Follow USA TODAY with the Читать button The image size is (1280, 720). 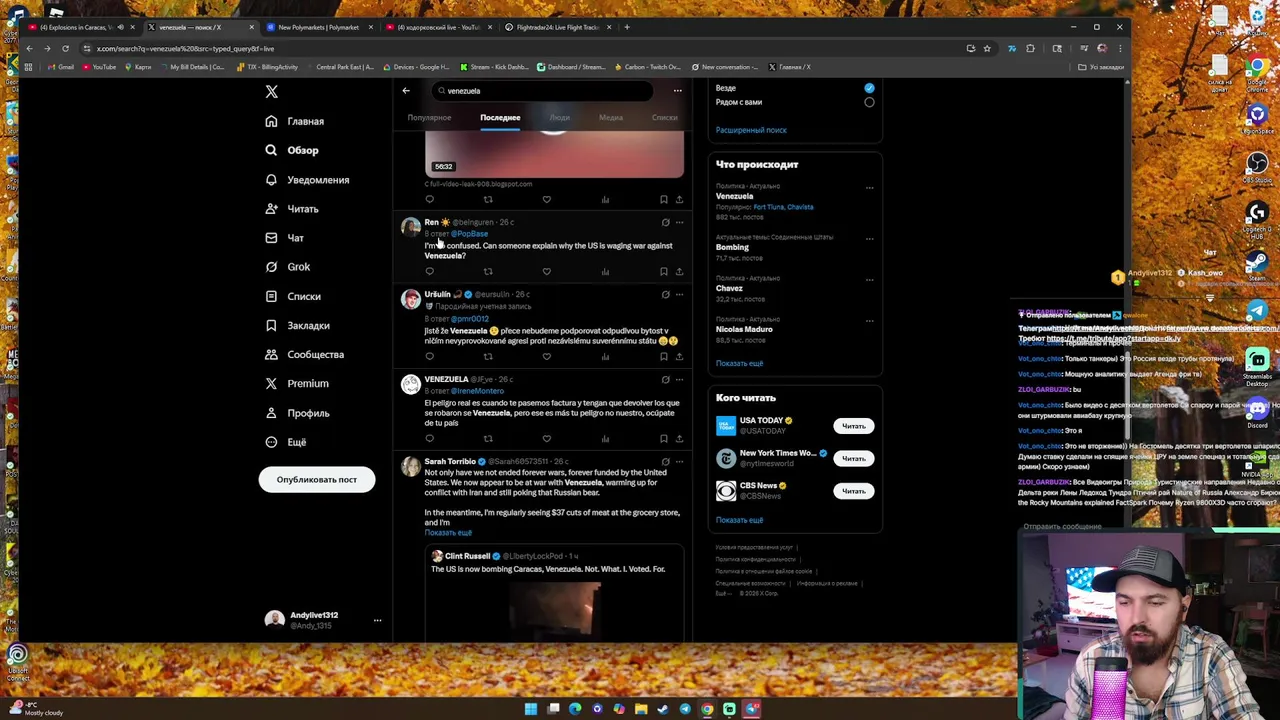[853, 426]
